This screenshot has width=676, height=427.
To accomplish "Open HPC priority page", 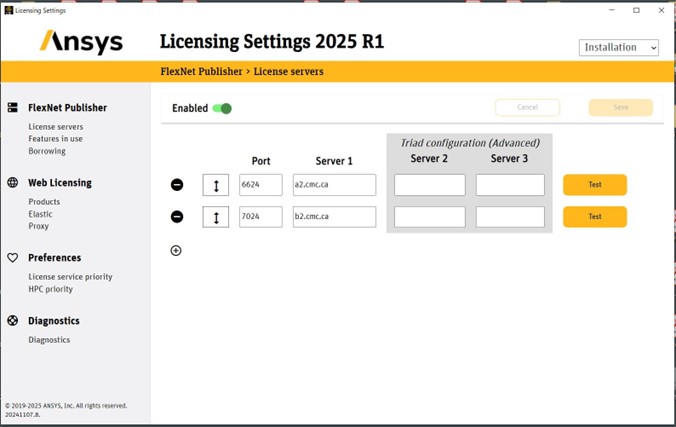I will coord(50,289).
